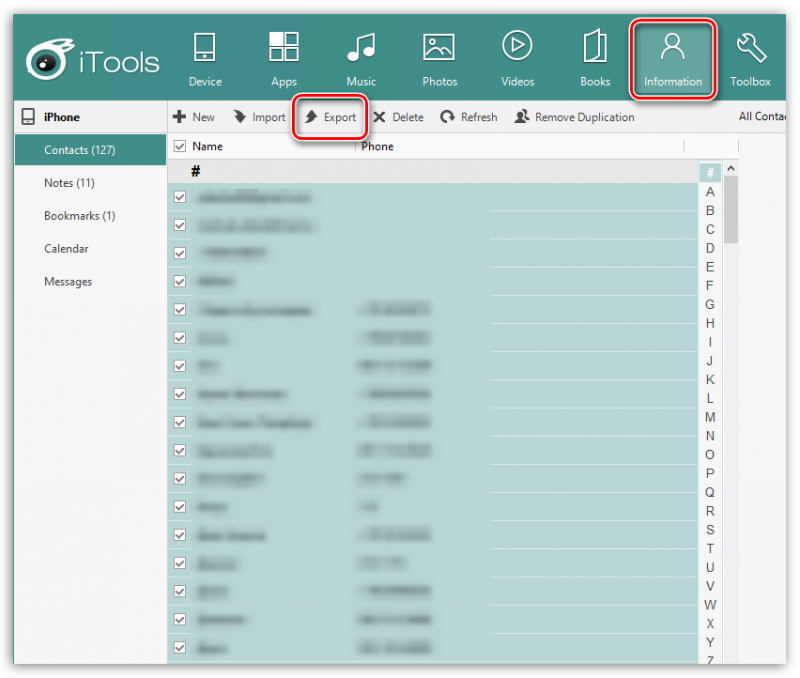Jump to letter S in the index
800x678 pixels.
[x=710, y=530]
